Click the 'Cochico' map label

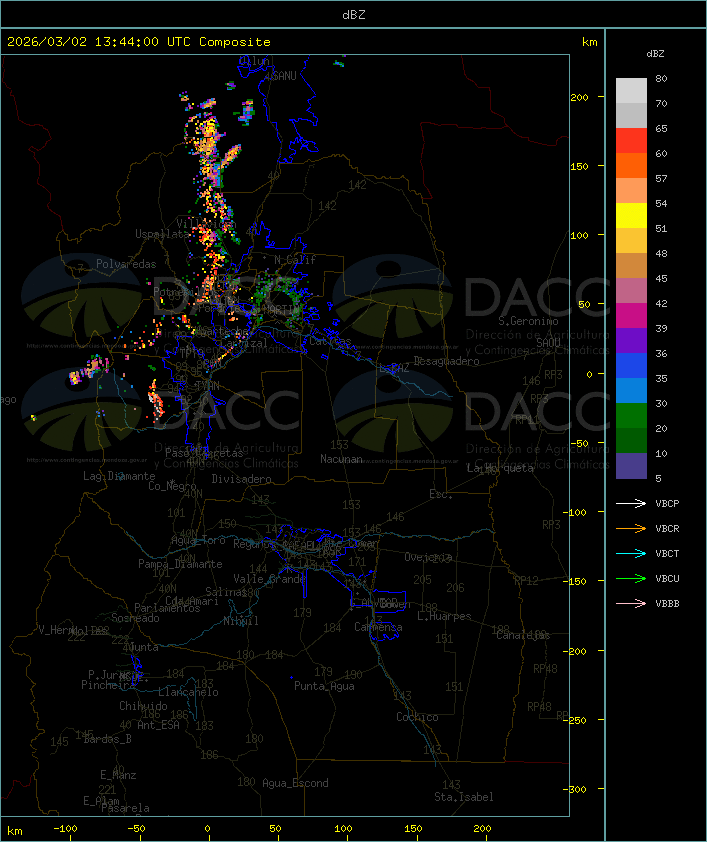pos(417,717)
